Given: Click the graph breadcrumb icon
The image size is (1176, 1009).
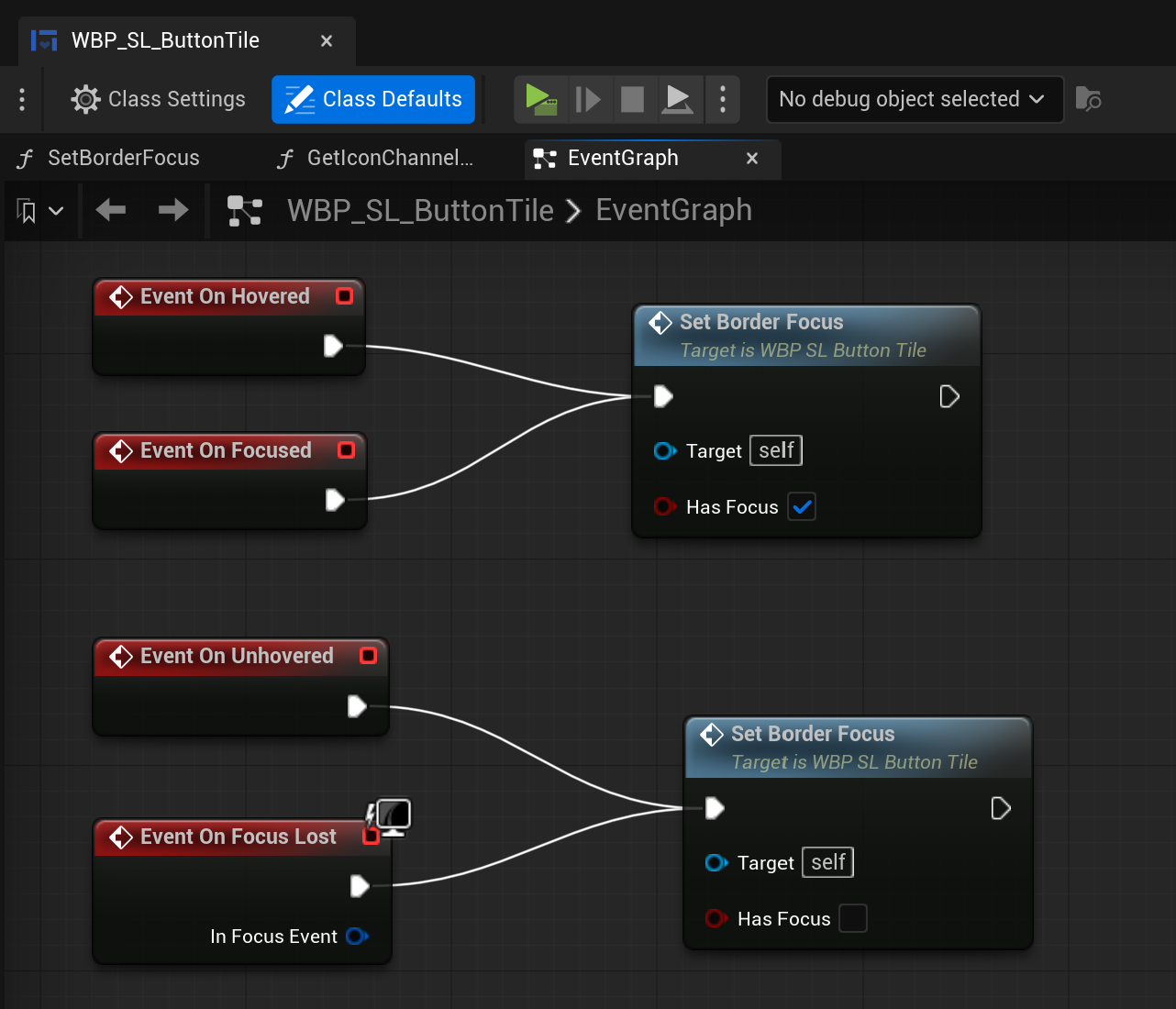Looking at the screenshot, I should [x=245, y=210].
